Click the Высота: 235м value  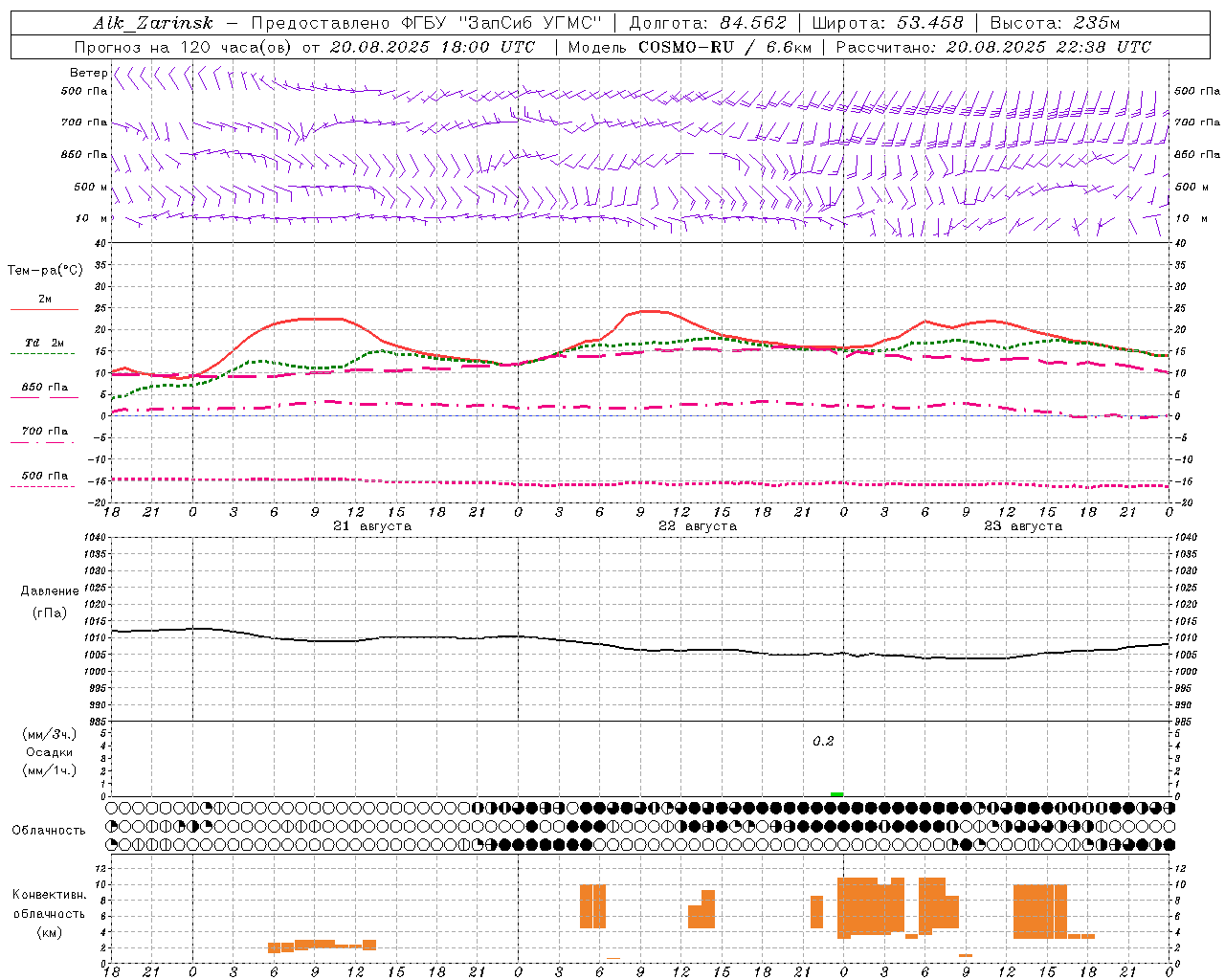click(x=1055, y=23)
